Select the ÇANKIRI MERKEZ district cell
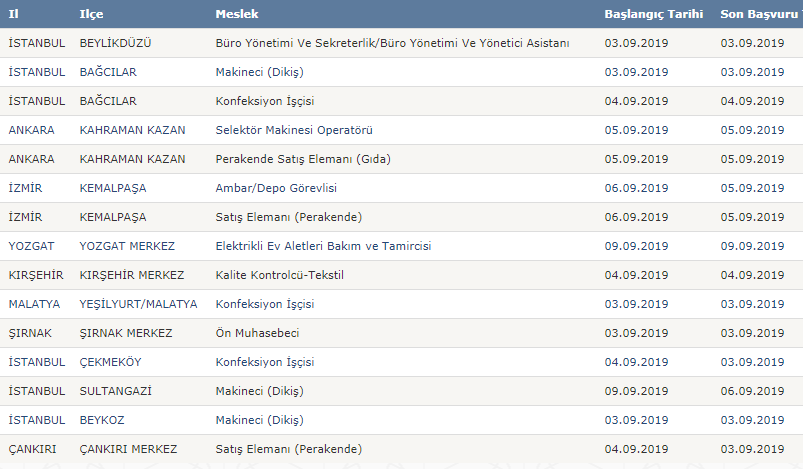Image resolution: width=803 pixels, height=469 pixels. (128, 449)
